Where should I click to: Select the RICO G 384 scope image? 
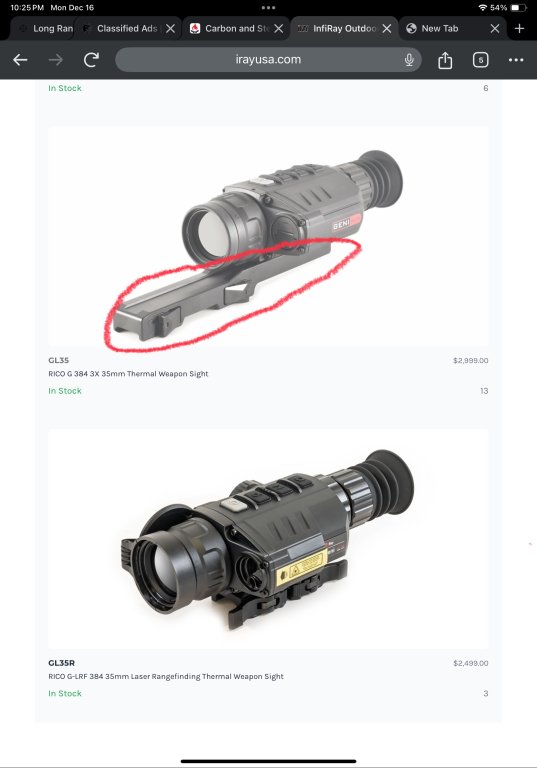[268, 237]
